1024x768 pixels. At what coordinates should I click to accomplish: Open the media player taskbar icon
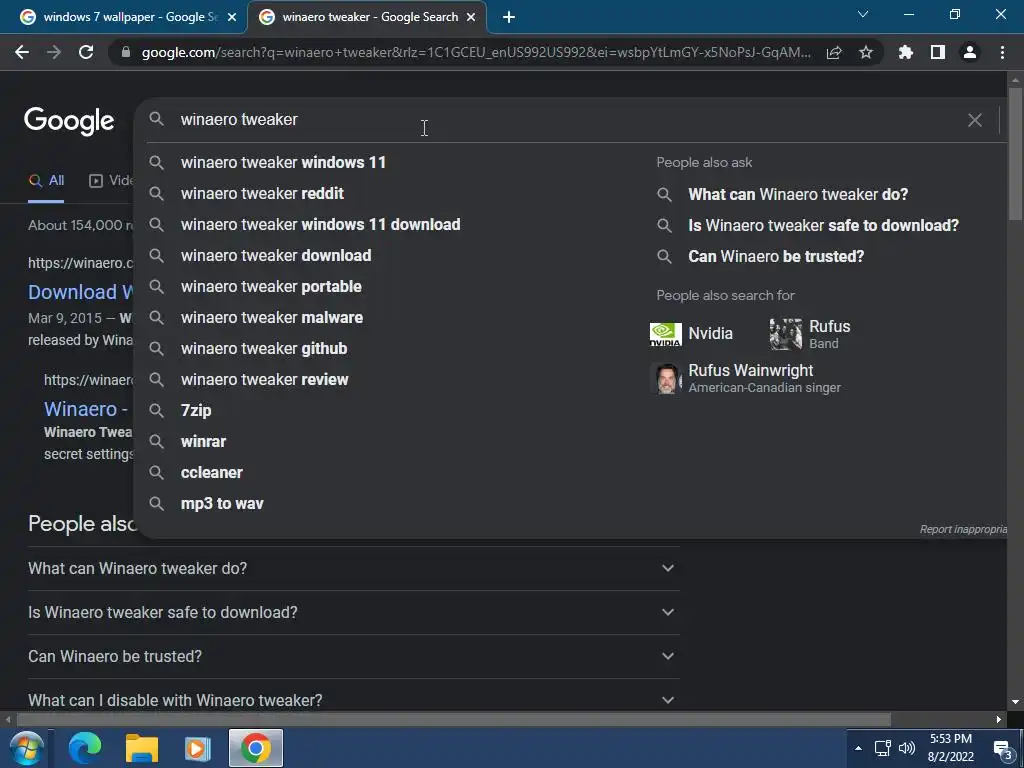(197, 748)
